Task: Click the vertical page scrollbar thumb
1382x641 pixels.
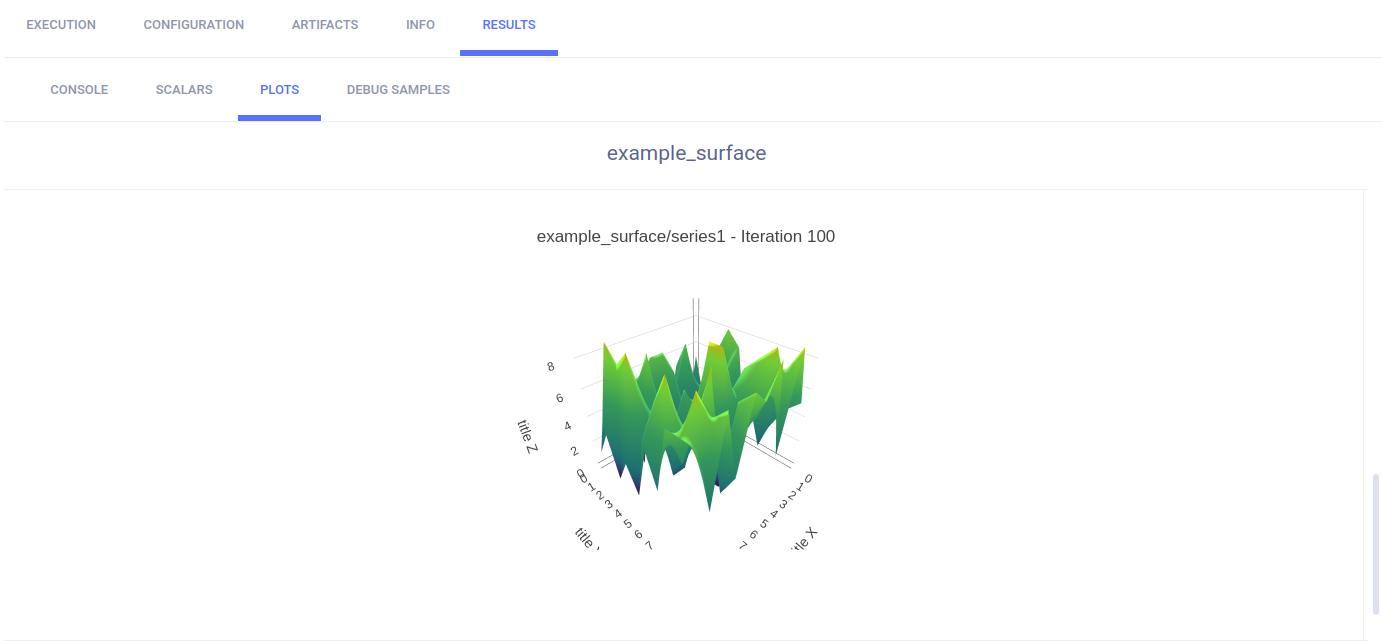Action: [x=1376, y=545]
